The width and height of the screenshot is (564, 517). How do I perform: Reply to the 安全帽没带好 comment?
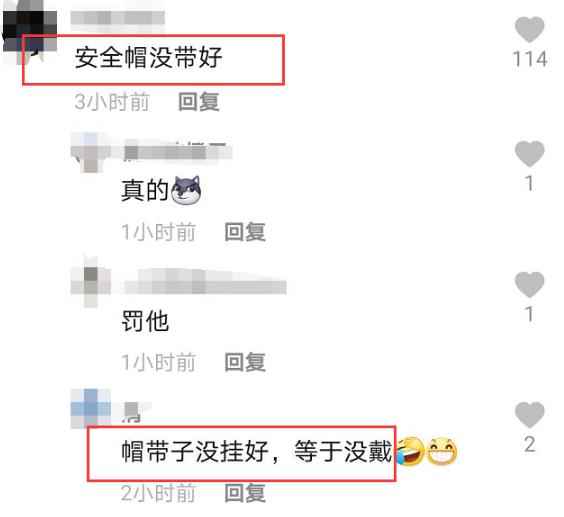tap(199, 102)
